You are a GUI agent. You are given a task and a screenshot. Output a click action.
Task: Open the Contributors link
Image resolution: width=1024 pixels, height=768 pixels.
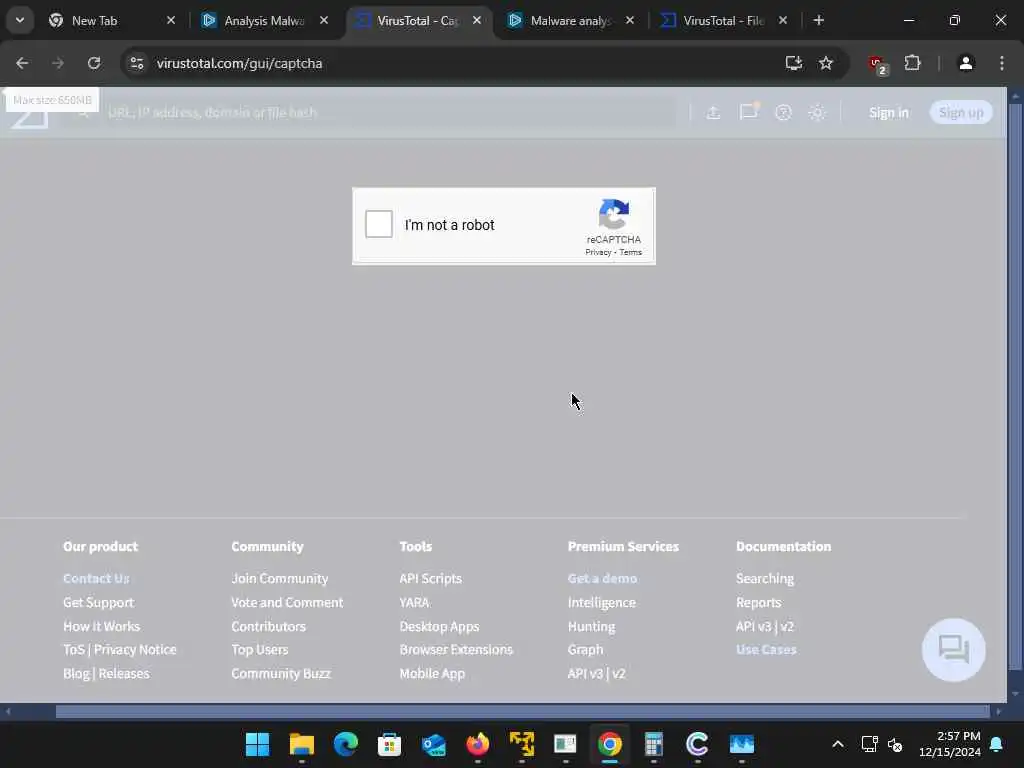(x=268, y=626)
